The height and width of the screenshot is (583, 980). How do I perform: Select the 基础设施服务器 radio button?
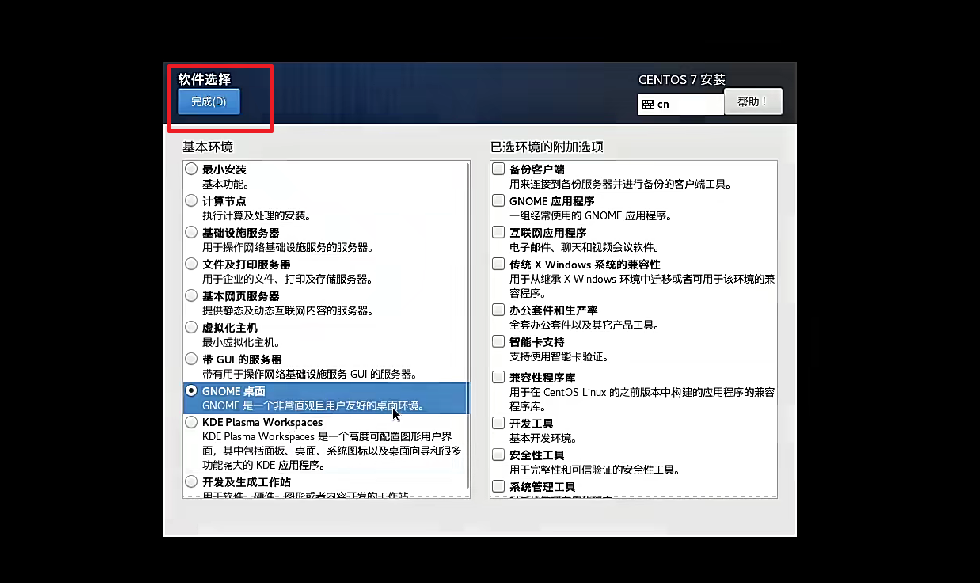(x=191, y=232)
